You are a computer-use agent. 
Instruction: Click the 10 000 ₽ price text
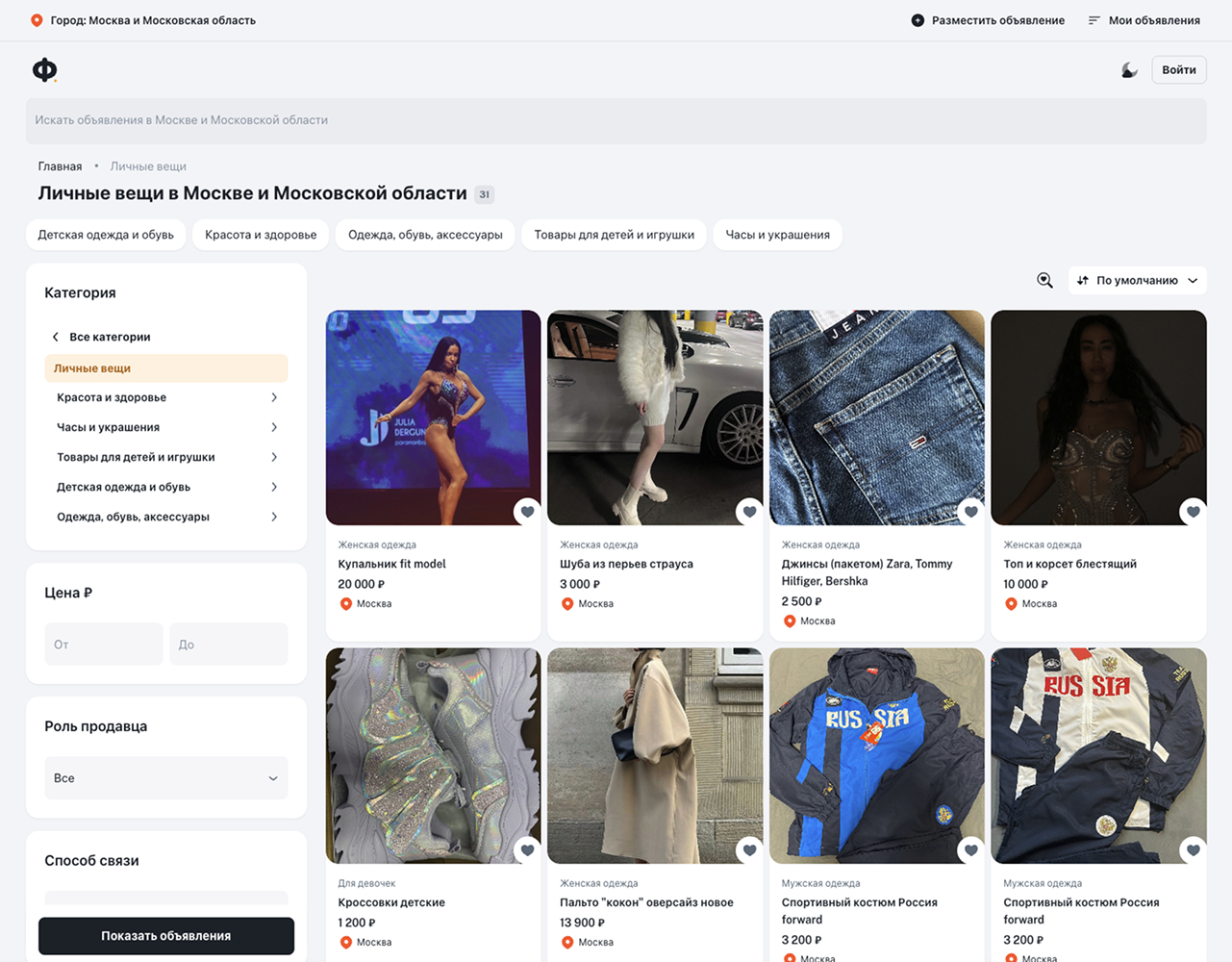pos(1025,584)
